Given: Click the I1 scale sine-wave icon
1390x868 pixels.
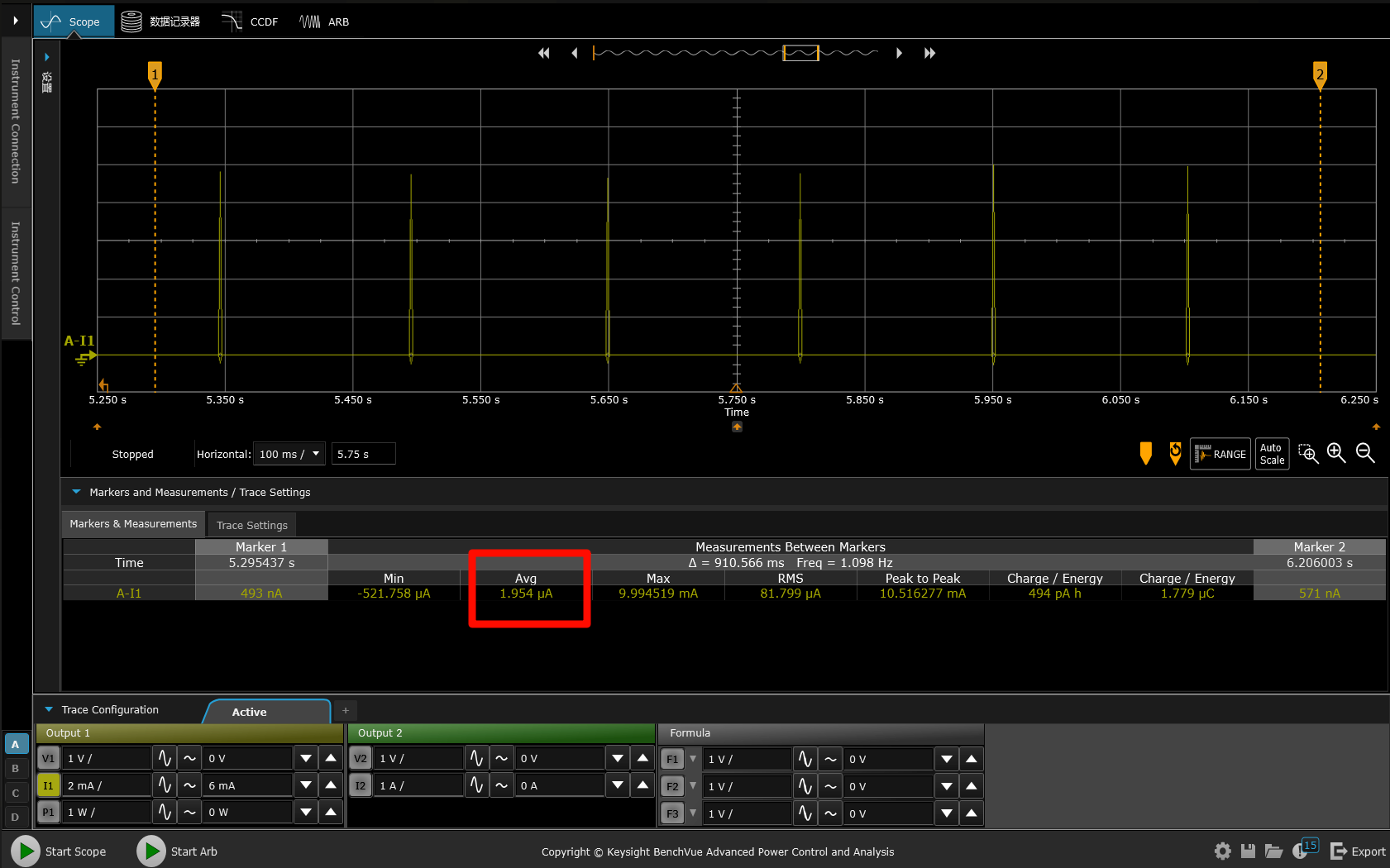Looking at the screenshot, I should point(165,785).
